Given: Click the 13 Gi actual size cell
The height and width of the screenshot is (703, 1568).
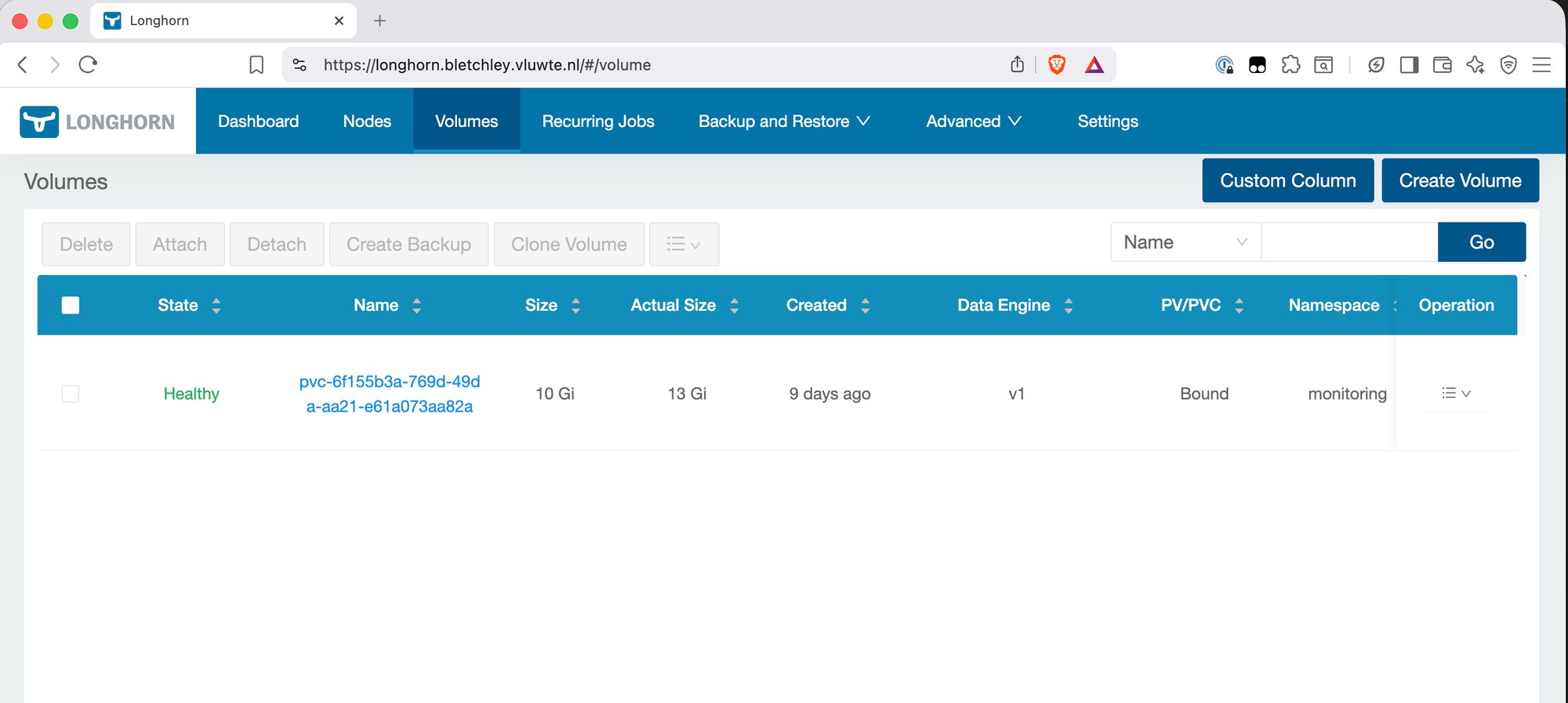Looking at the screenshot, I should tap(687, 393).
